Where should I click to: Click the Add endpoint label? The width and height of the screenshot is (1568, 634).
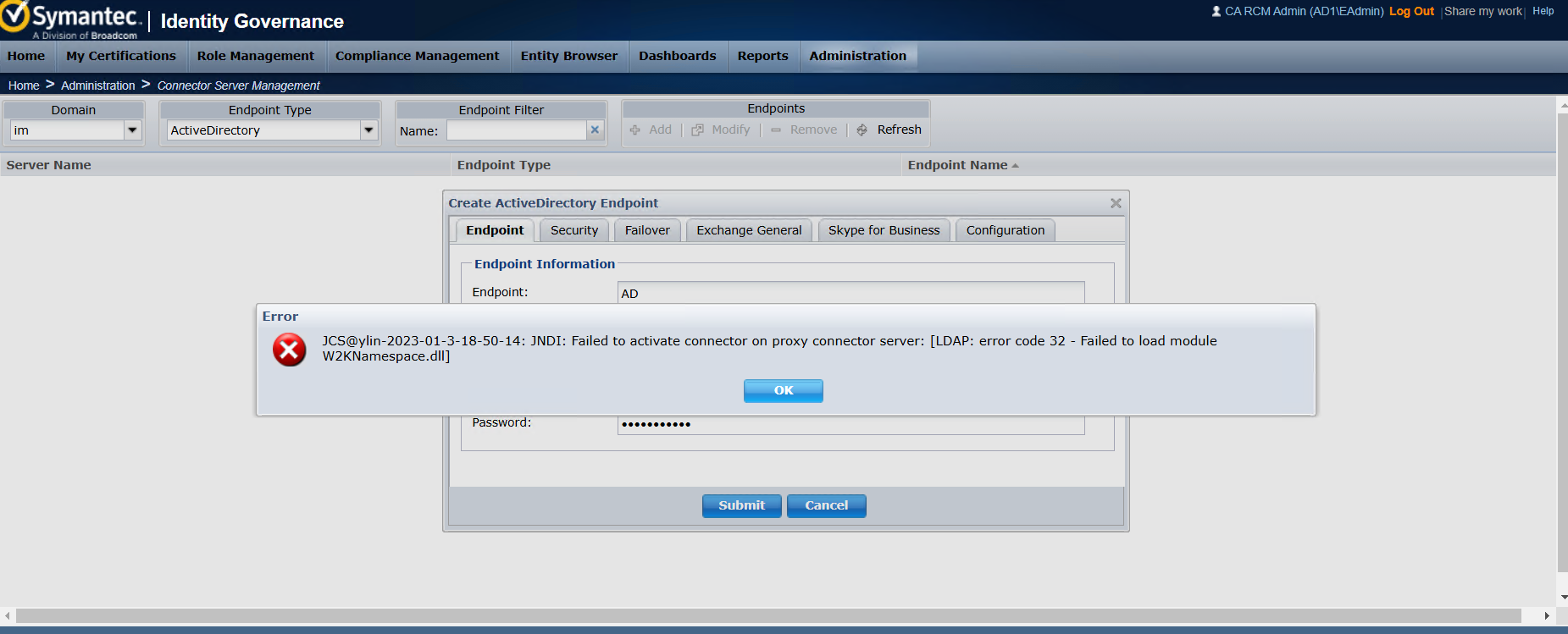point(661,130)
